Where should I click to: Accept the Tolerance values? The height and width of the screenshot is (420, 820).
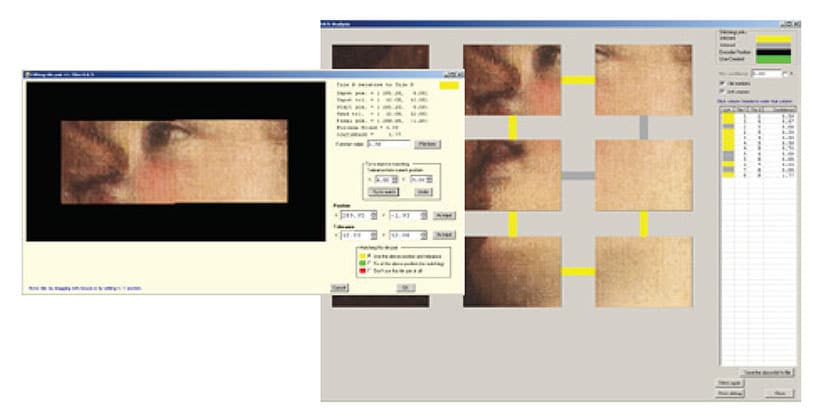444,235
